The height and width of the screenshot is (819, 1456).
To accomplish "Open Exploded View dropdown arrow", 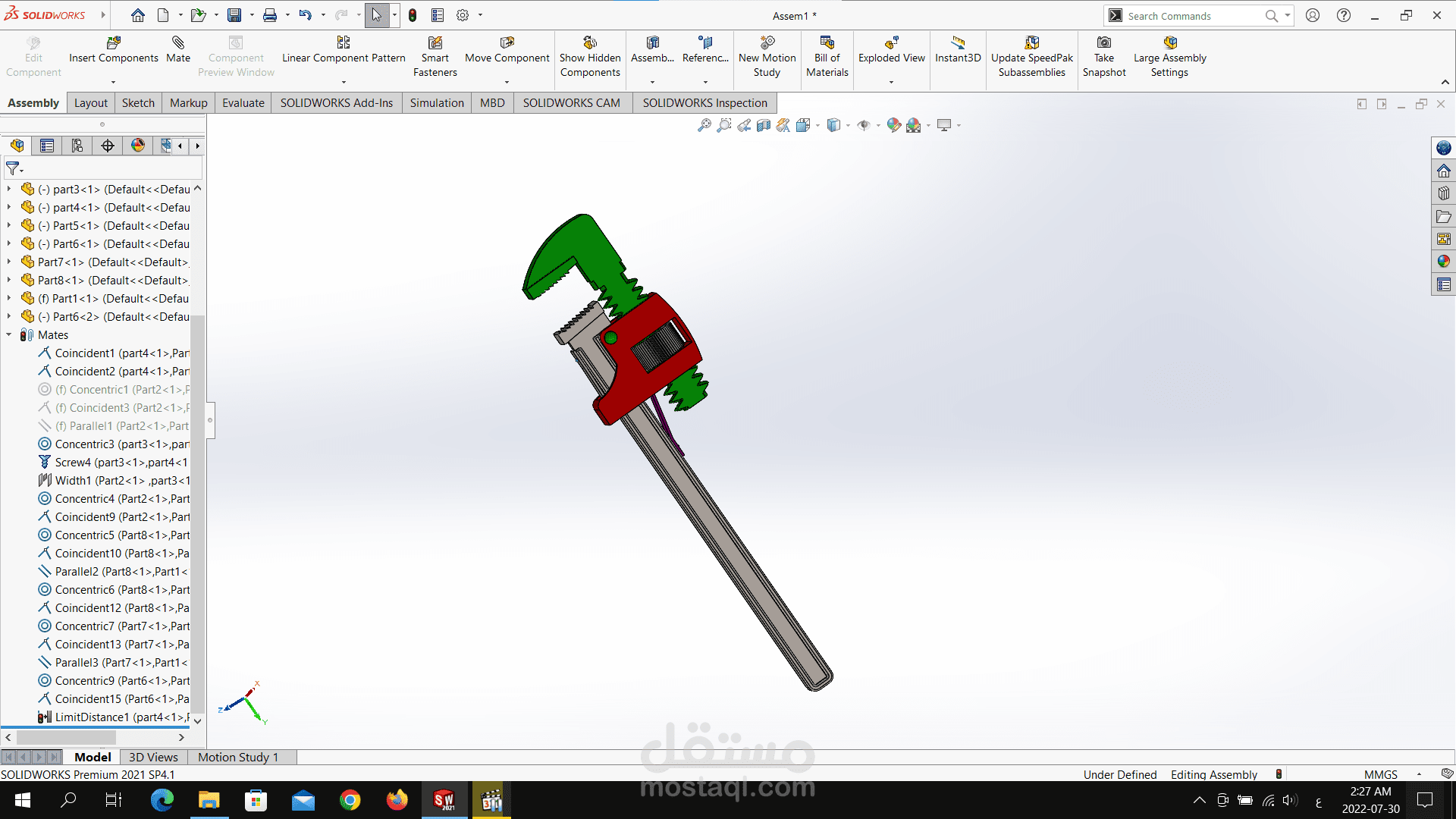I will 891,82.
